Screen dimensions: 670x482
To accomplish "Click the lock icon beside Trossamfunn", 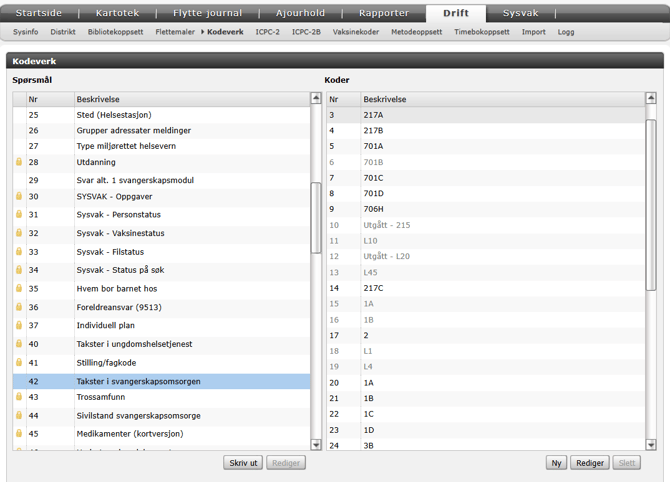I will point(19,397).
